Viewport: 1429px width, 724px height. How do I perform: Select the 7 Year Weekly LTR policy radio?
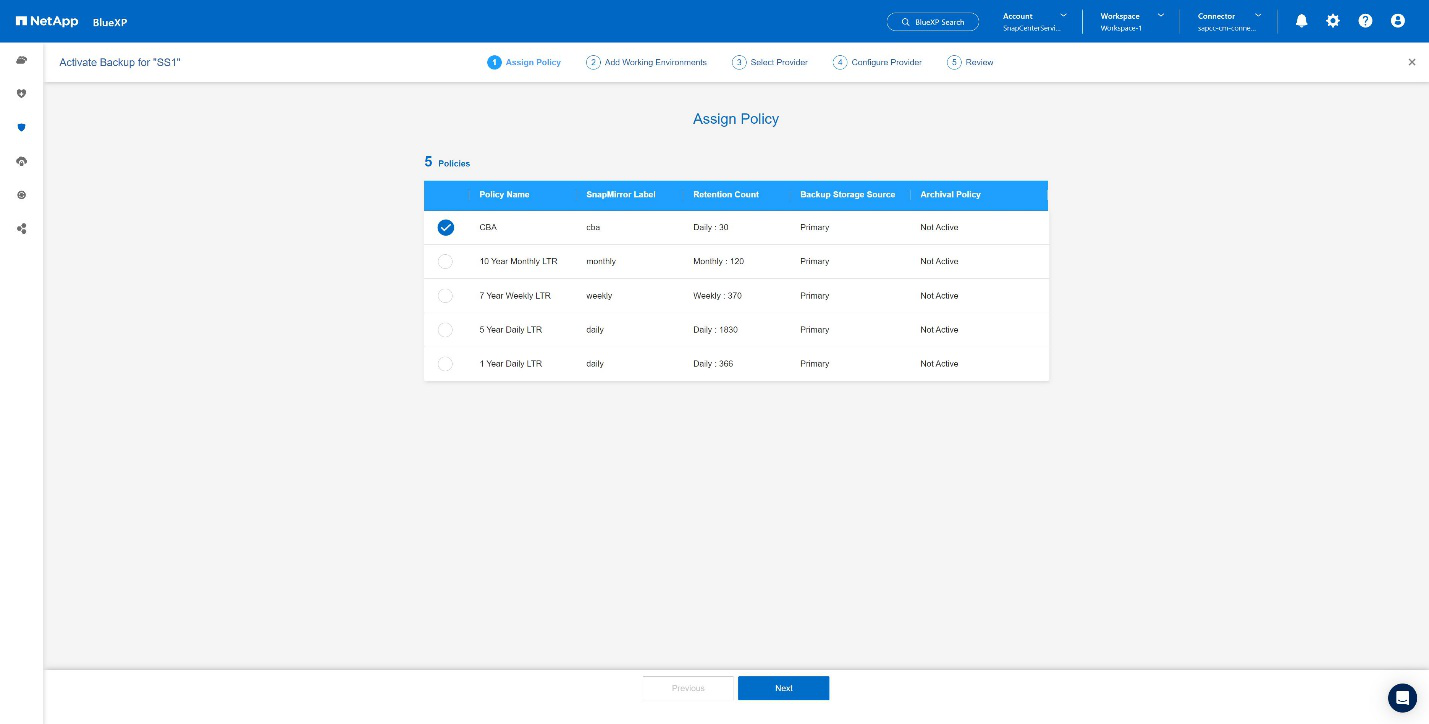click(445, 296)
